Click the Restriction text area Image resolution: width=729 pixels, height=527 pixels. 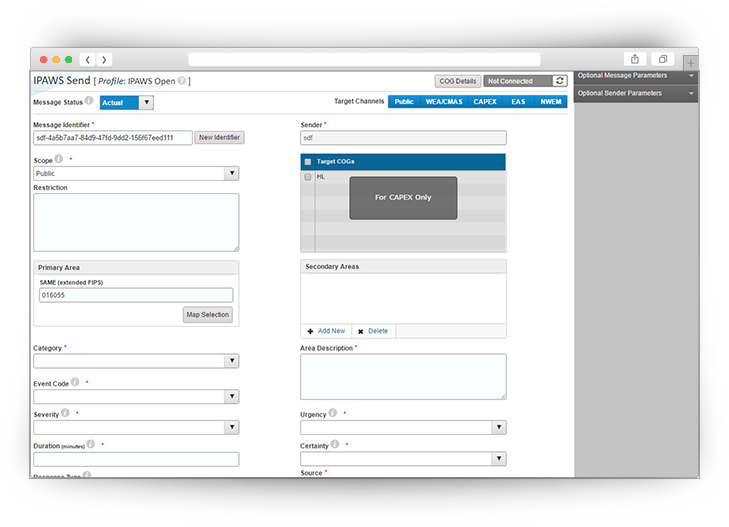coord(136,223)
